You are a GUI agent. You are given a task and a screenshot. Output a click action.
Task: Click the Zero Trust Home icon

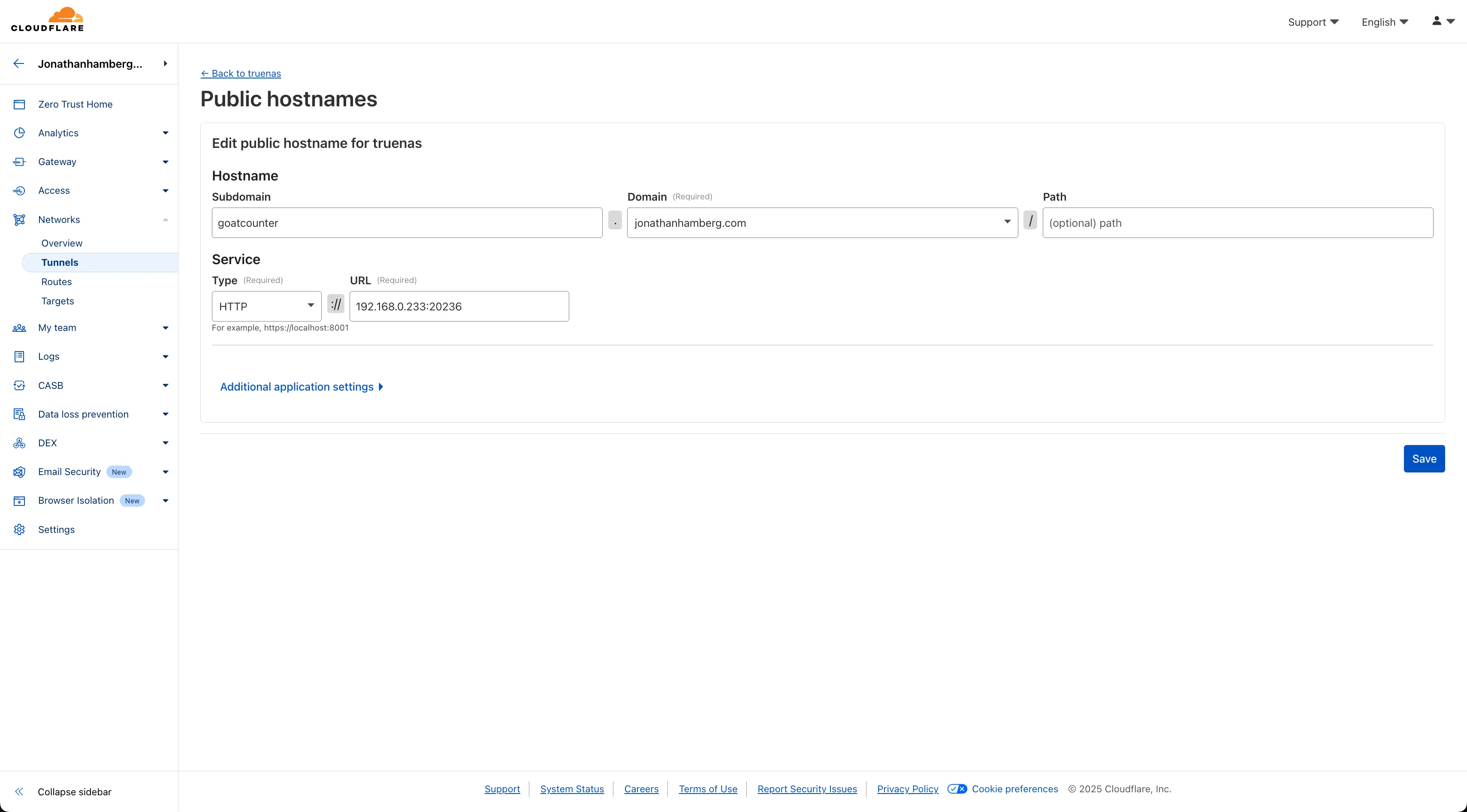pyautogui.click(x=19, y=104)
